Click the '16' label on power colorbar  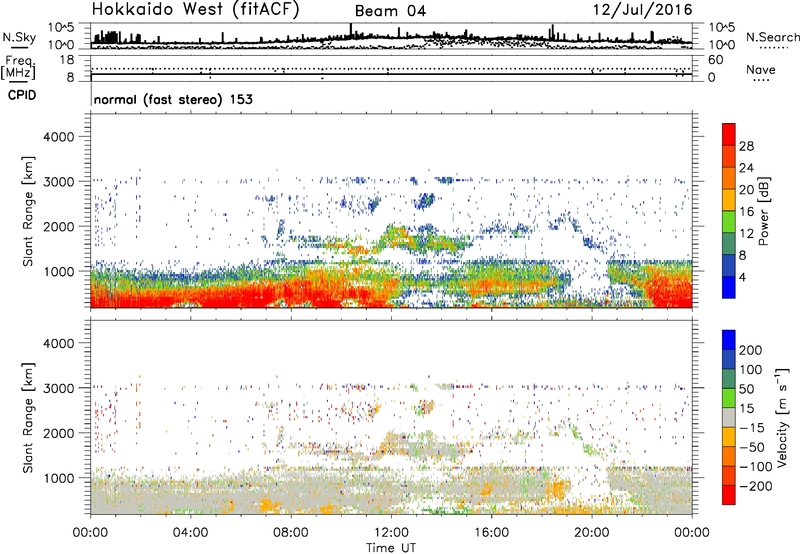point(746,212)
